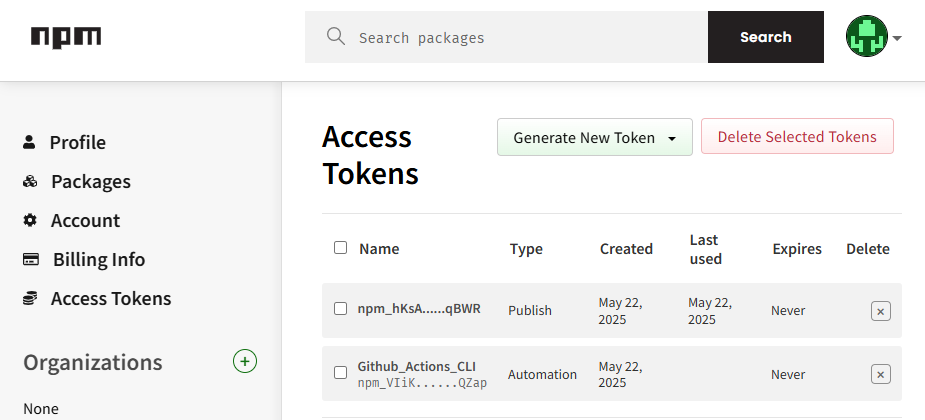Open the Generate New Token dropdown
This screenshot has height=420, width=925.
[594, 138]
